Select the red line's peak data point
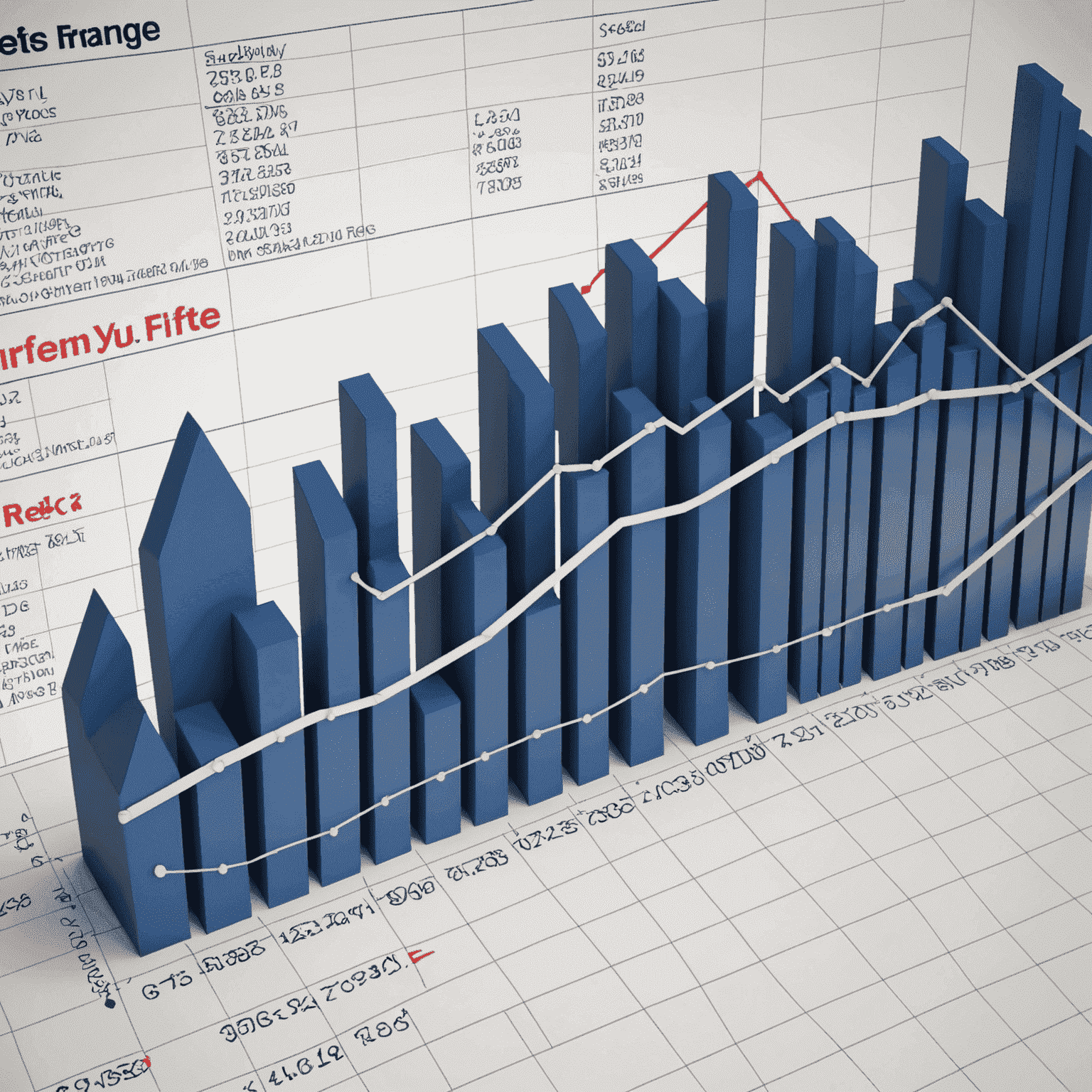The image size is (1092, 1092). point(760,174)
